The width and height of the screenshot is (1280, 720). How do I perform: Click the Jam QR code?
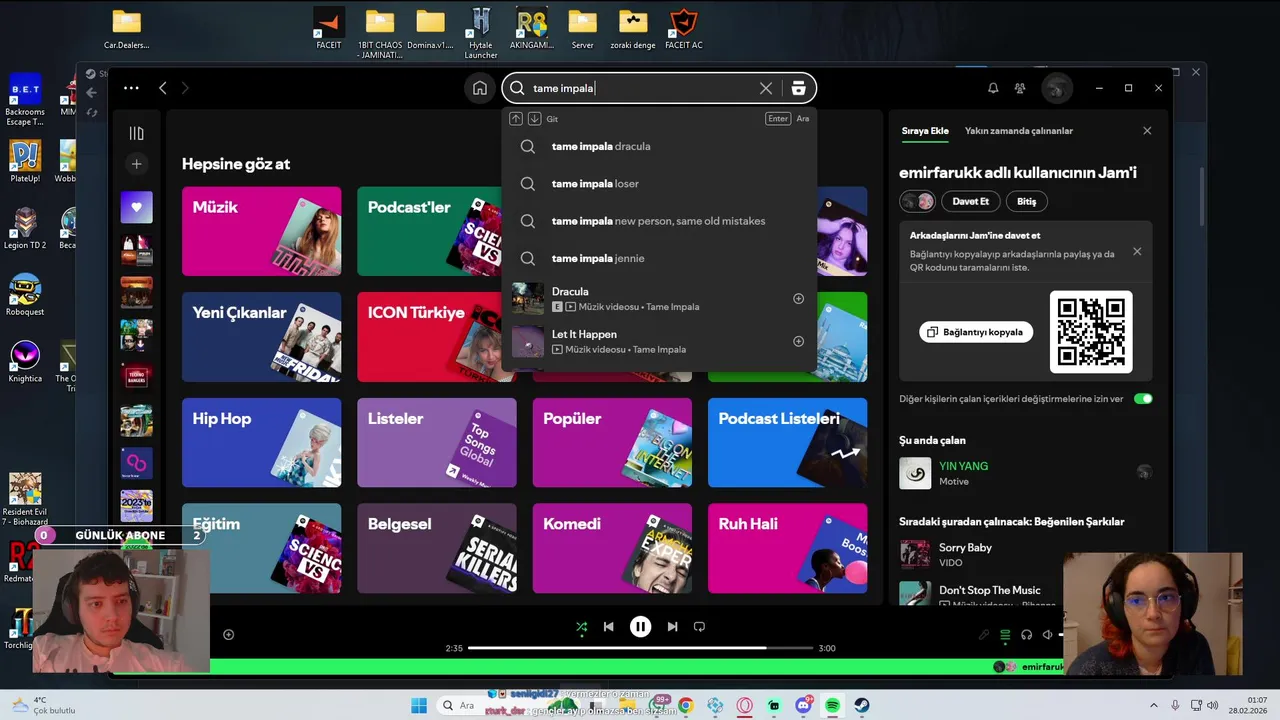[1091, 332]
